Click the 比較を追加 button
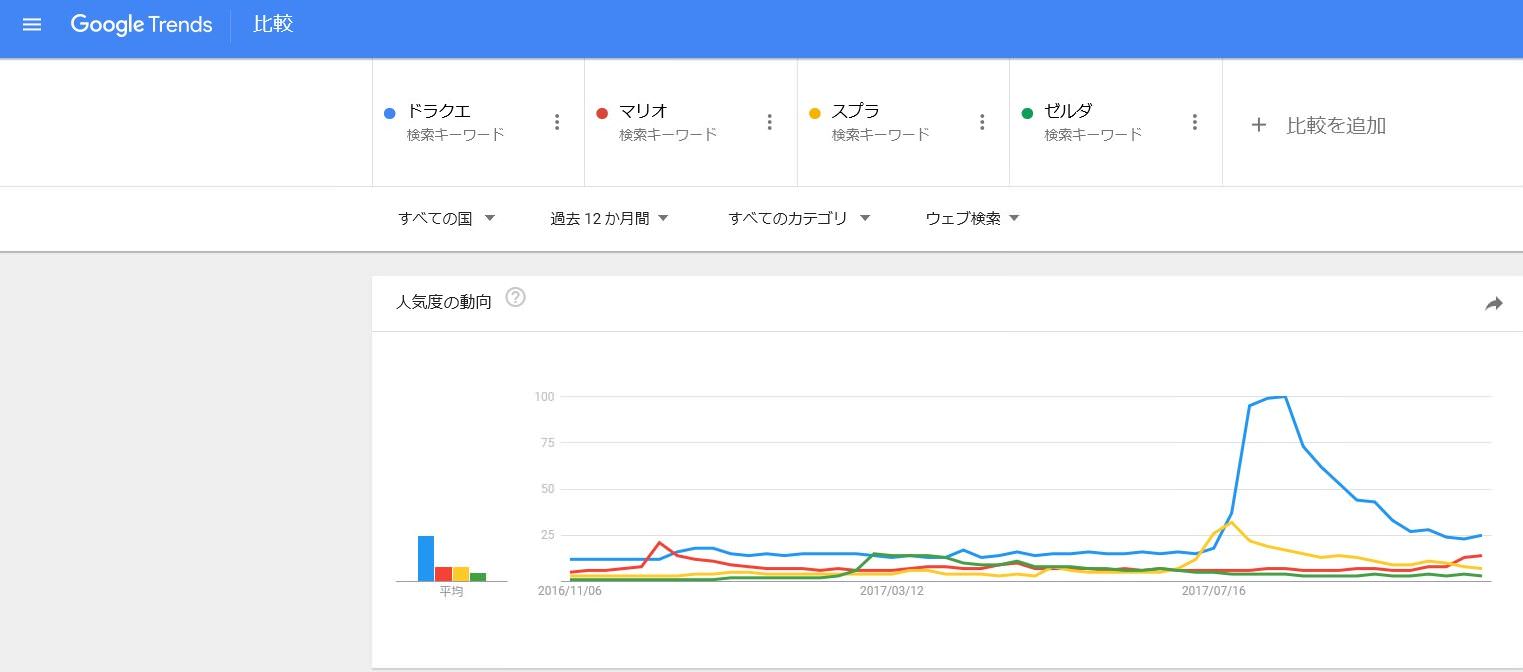The image size is (1523, 672). coord(1336,125)
